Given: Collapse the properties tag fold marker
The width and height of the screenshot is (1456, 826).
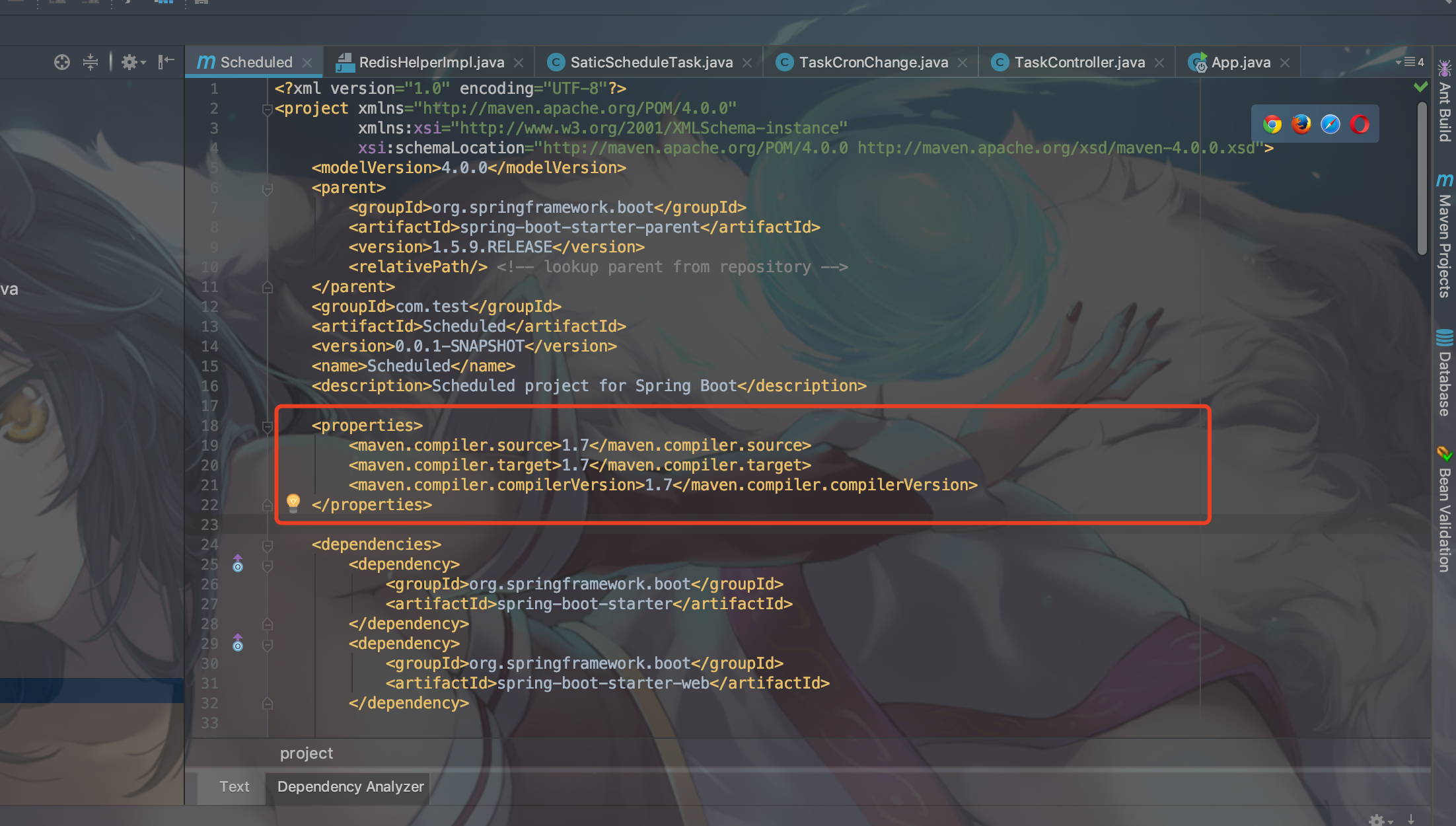Looking at the screenshot, I should click(x=268, y=427).
